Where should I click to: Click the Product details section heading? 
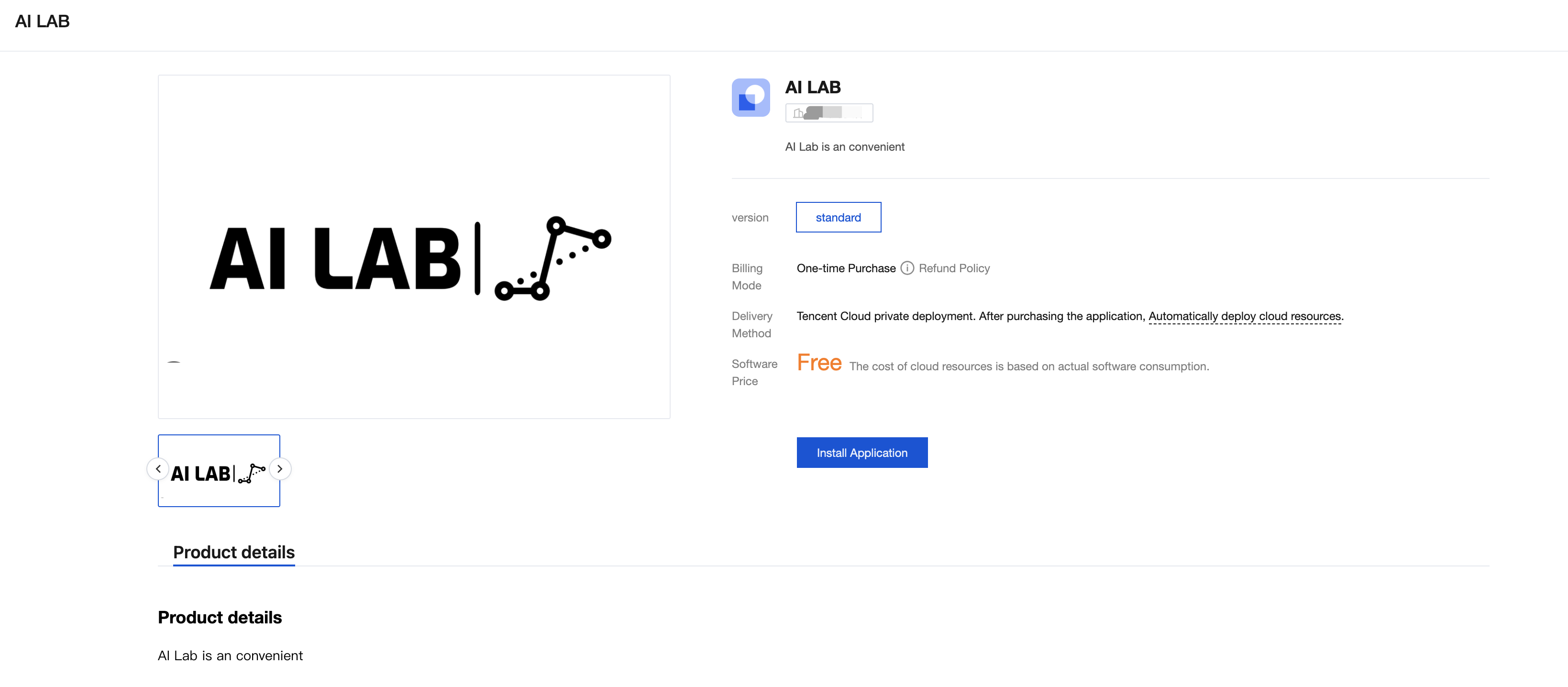[x=220, y=618]
